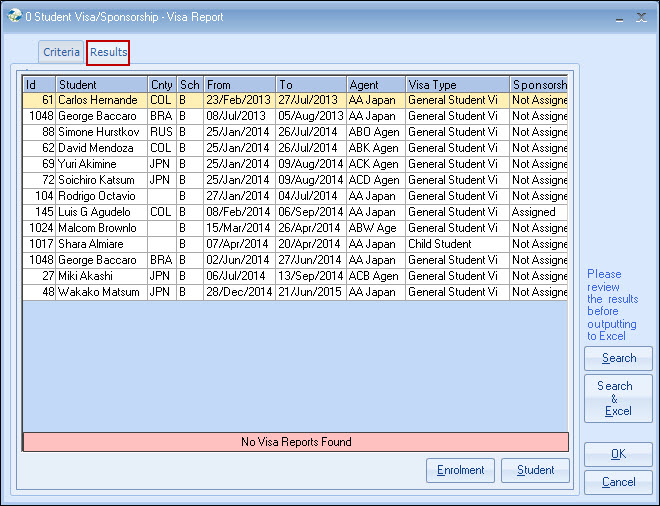Open the Results tab
The image size is (660, 506).
pyautogui.click(x=109, y=52)
